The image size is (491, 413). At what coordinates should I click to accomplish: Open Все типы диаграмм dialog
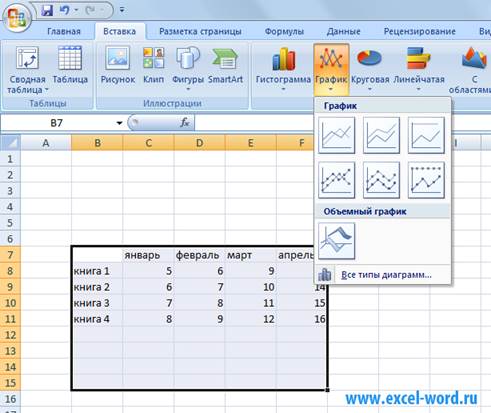click(x=383, y=275)
